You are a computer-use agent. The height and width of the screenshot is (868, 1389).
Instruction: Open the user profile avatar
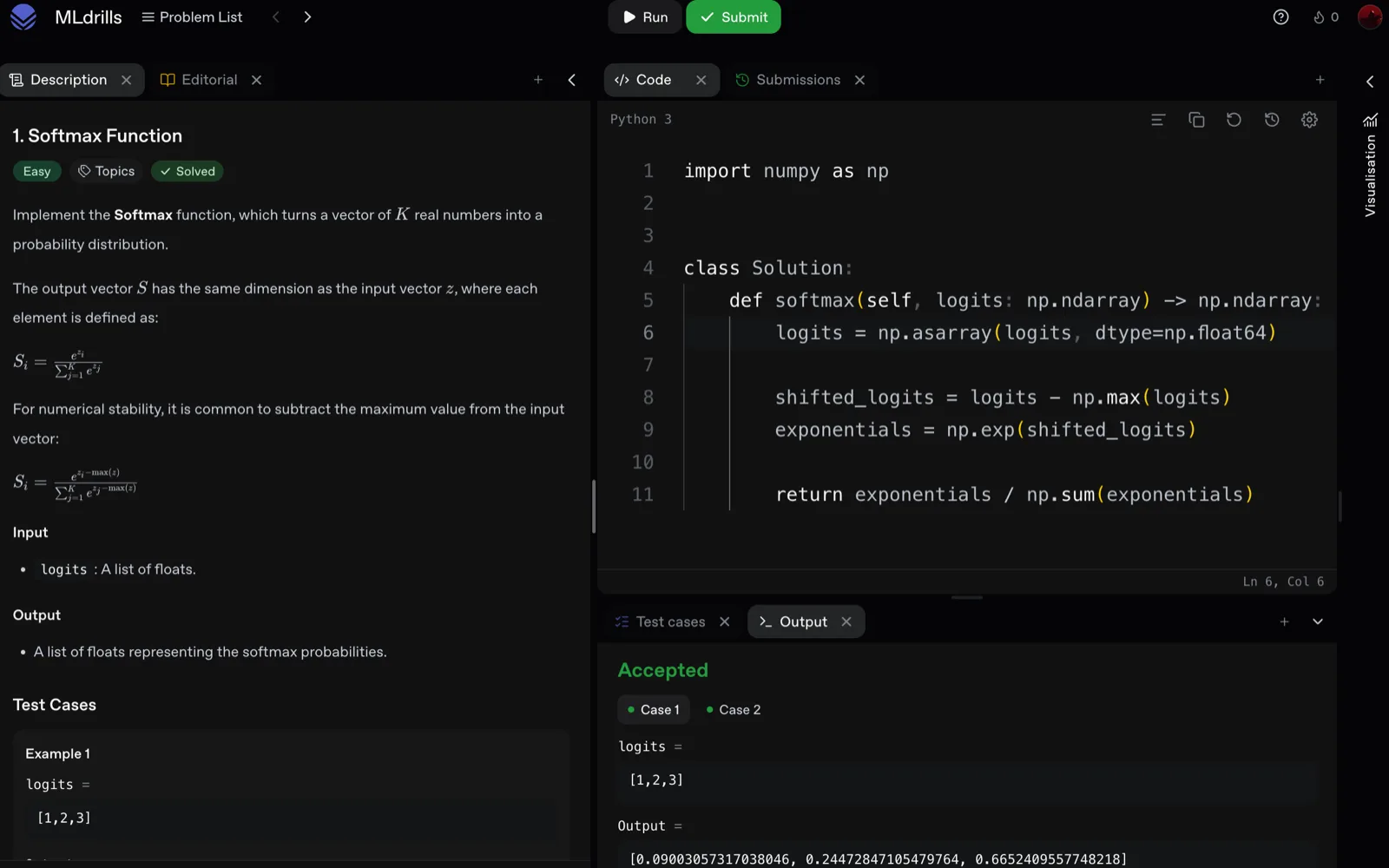(x=1370, y=16)
